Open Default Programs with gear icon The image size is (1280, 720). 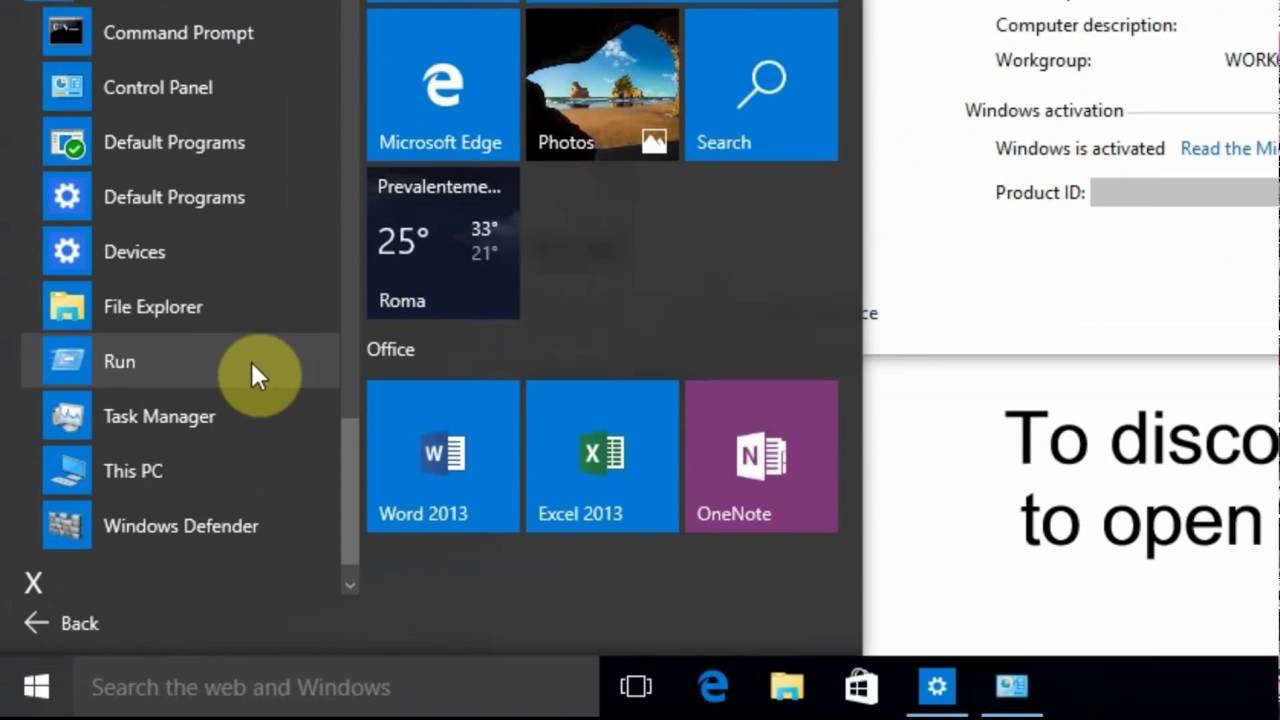coord(180,197)
